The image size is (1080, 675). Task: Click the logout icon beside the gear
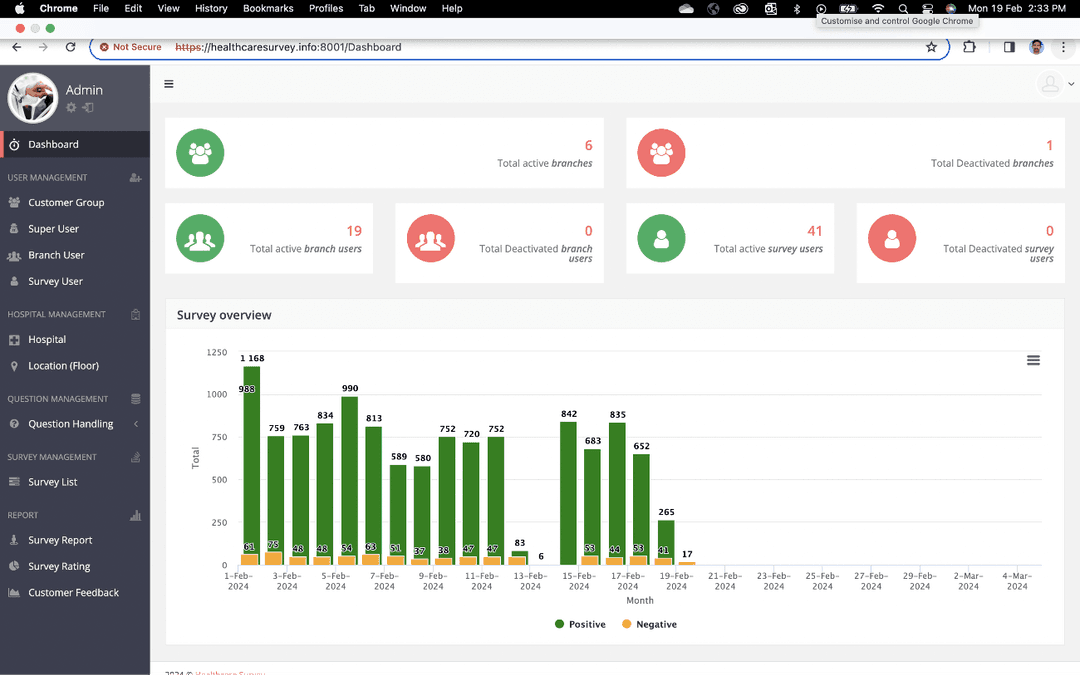[88, 108]
